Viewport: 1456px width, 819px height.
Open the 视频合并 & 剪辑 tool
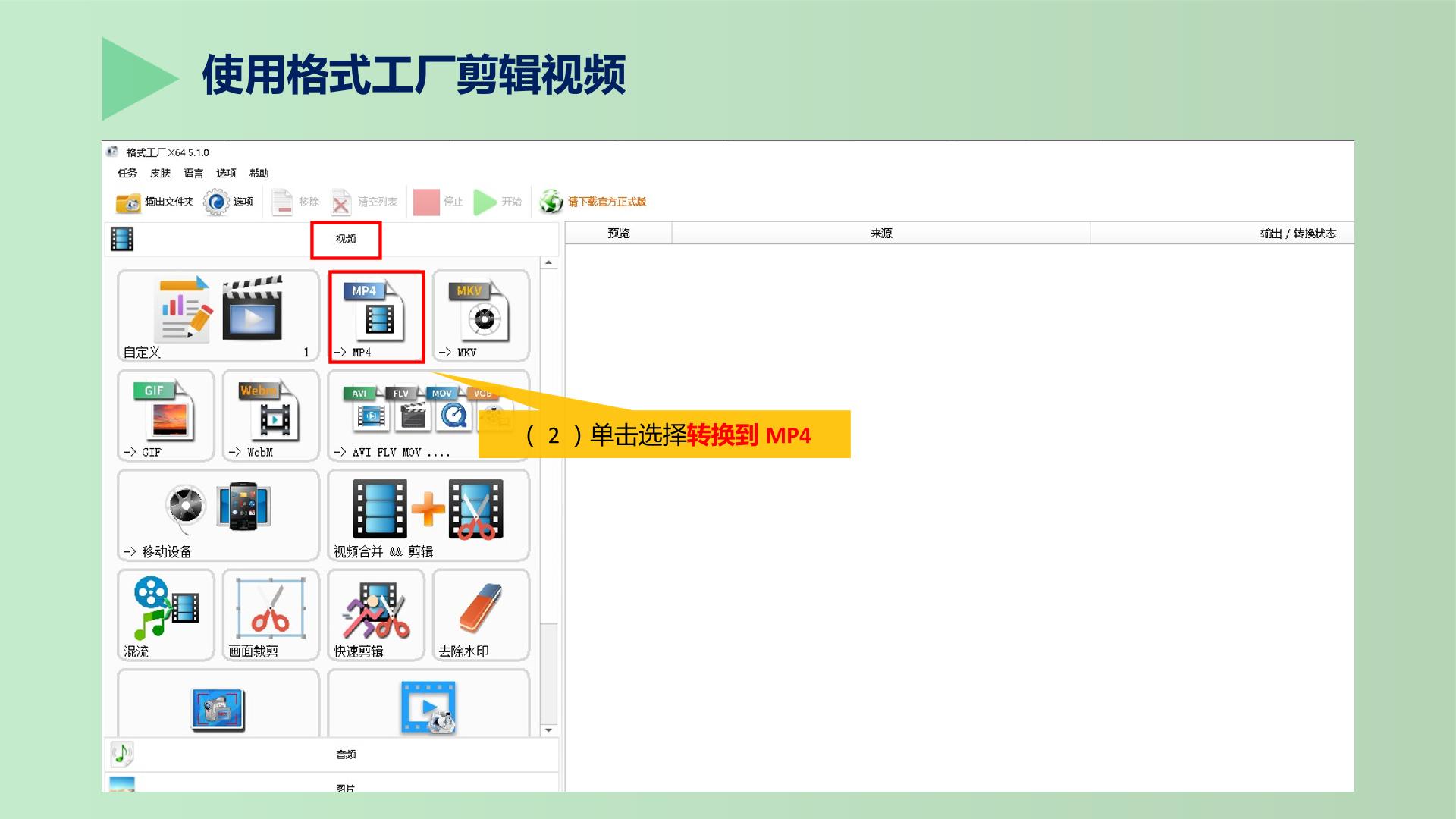[x=428, y=516]
